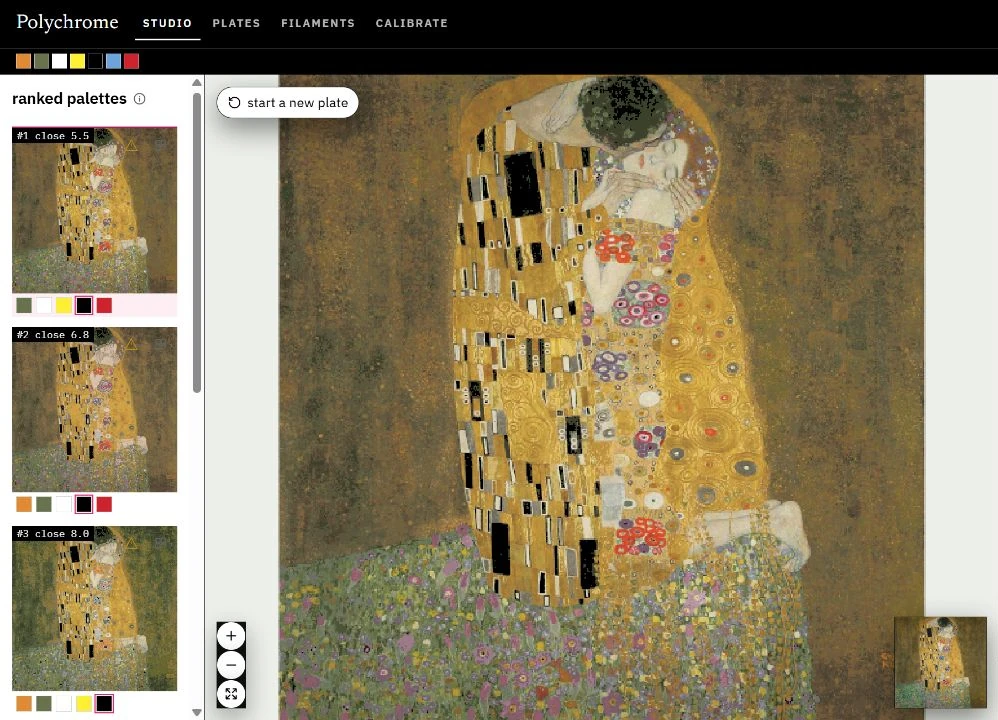The image size is (998, 720).
Task: Pick the white swatch under palette #1
Action: pos(44,306)
